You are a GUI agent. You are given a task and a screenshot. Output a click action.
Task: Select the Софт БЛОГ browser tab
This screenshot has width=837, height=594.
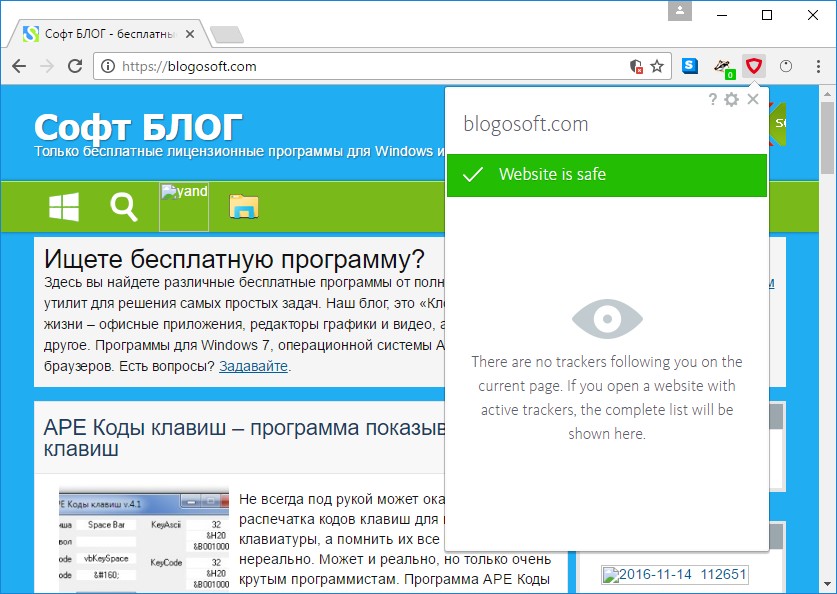point(109,34)
